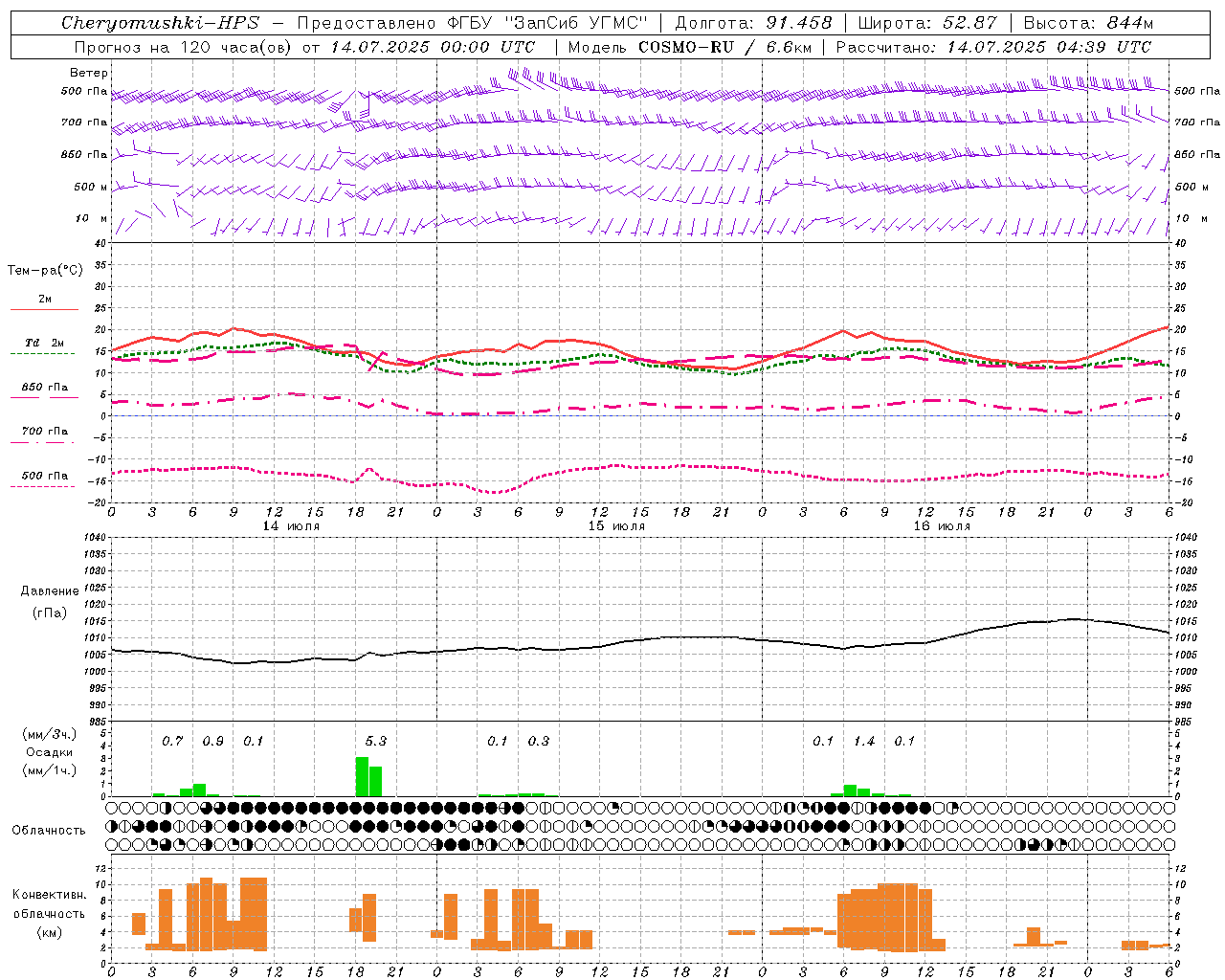Click the 5.3 precipitation total value
This screenshot has height=980, width=1225.
tap(376, 741)
